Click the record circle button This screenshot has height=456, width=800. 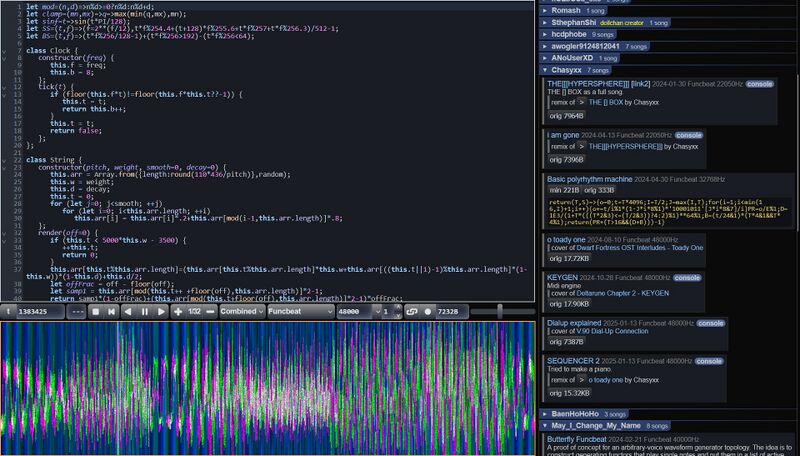(x=428, y=312)
